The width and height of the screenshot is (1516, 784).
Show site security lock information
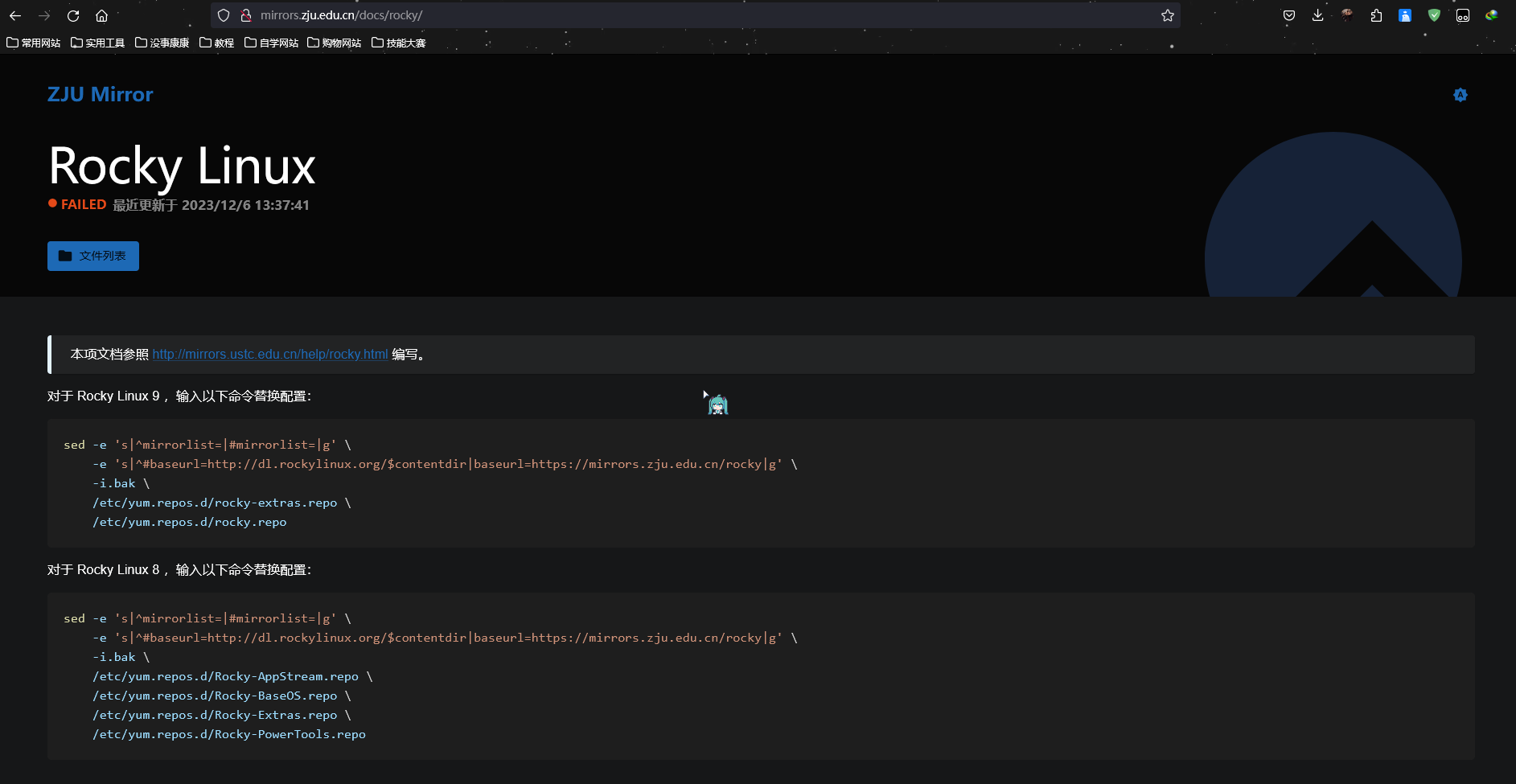(x=246, y=15)
